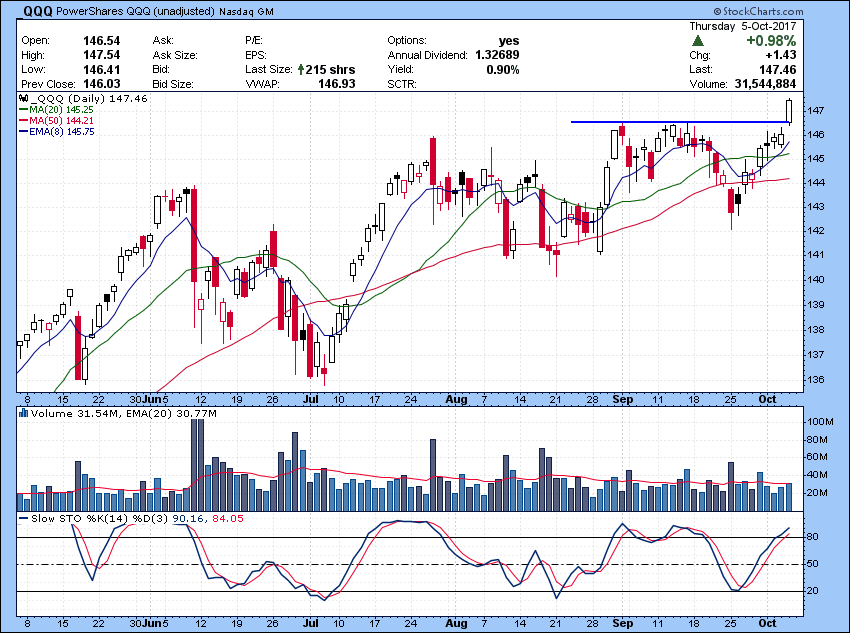Click the Low value 146.41
Screen dimensions: 850x633
coord(101,69)
